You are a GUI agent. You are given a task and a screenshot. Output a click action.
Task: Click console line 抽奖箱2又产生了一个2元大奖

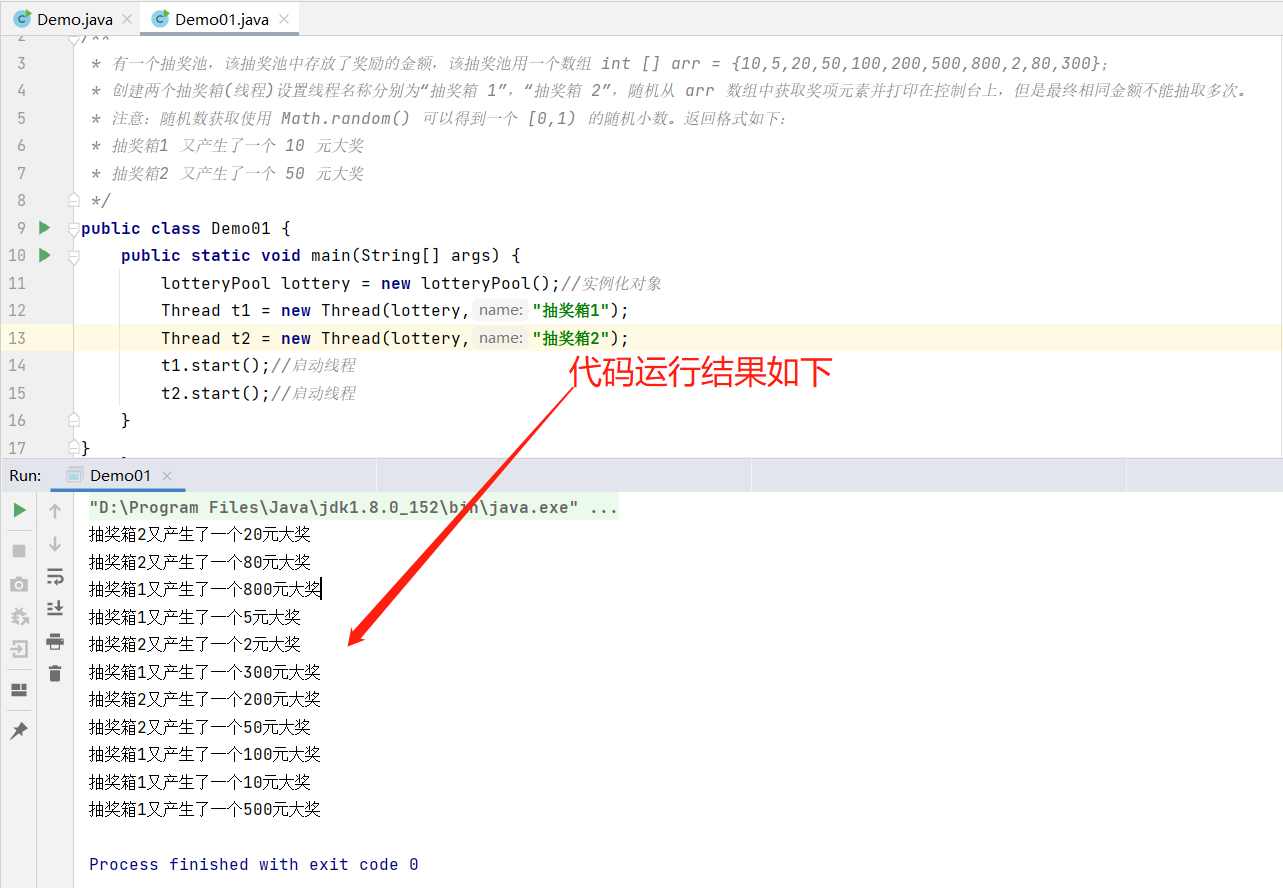[x=195, y=644]
